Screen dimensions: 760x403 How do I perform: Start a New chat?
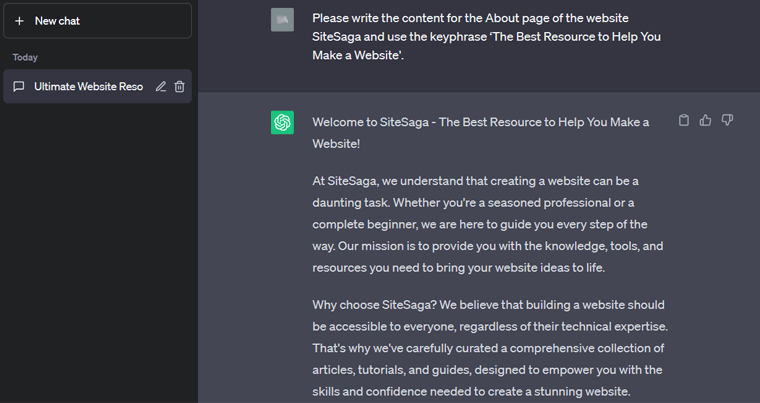click(97, 21)
